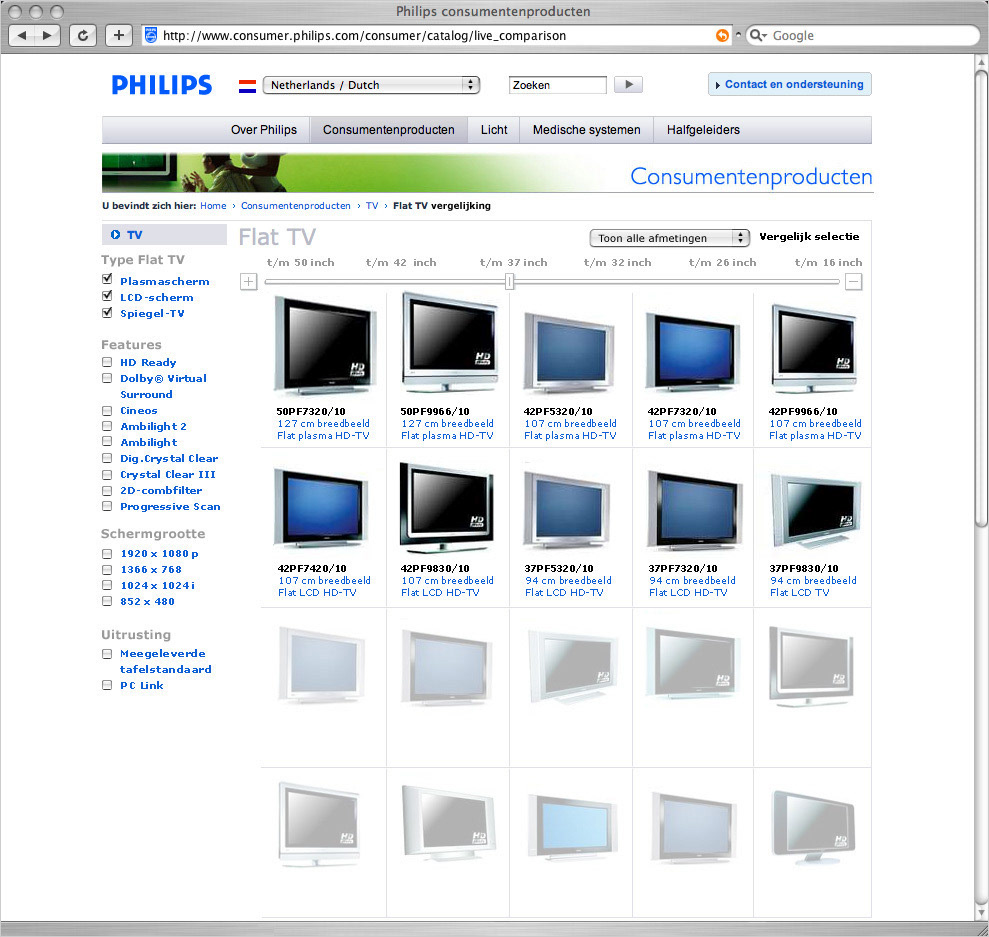
Task: Tick the Crystal Clear III checkbox
Action: click(107, 475)
